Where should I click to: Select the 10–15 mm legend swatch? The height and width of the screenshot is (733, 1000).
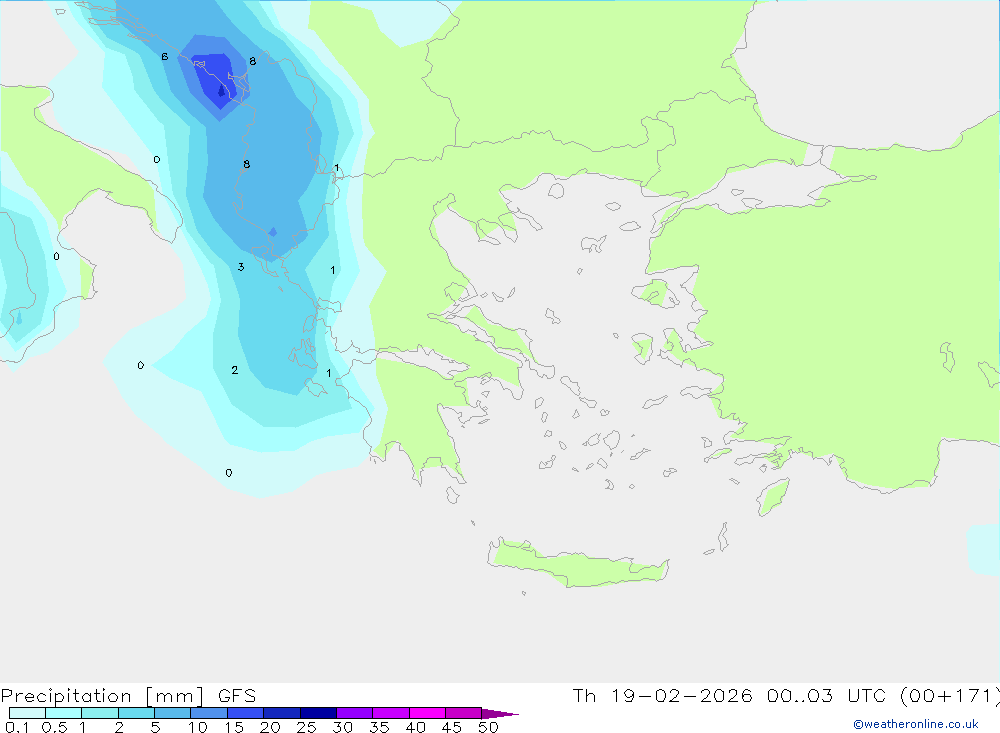[209, 713]
